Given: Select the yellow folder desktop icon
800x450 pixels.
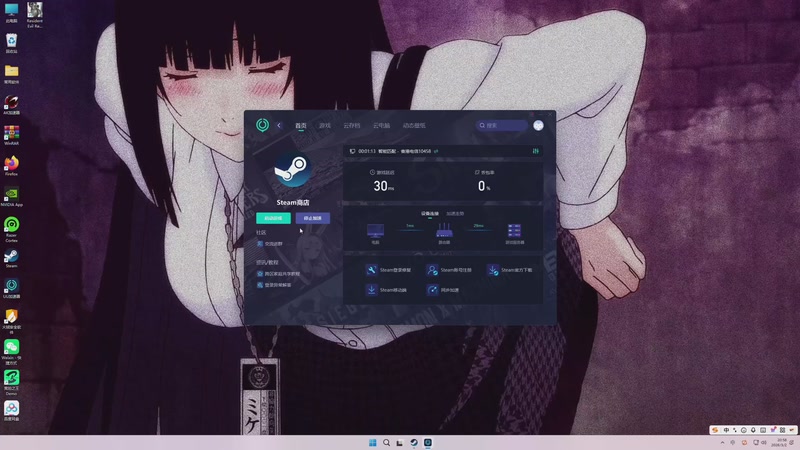Looking at the screenshot, I should click(x=11, y=74).
